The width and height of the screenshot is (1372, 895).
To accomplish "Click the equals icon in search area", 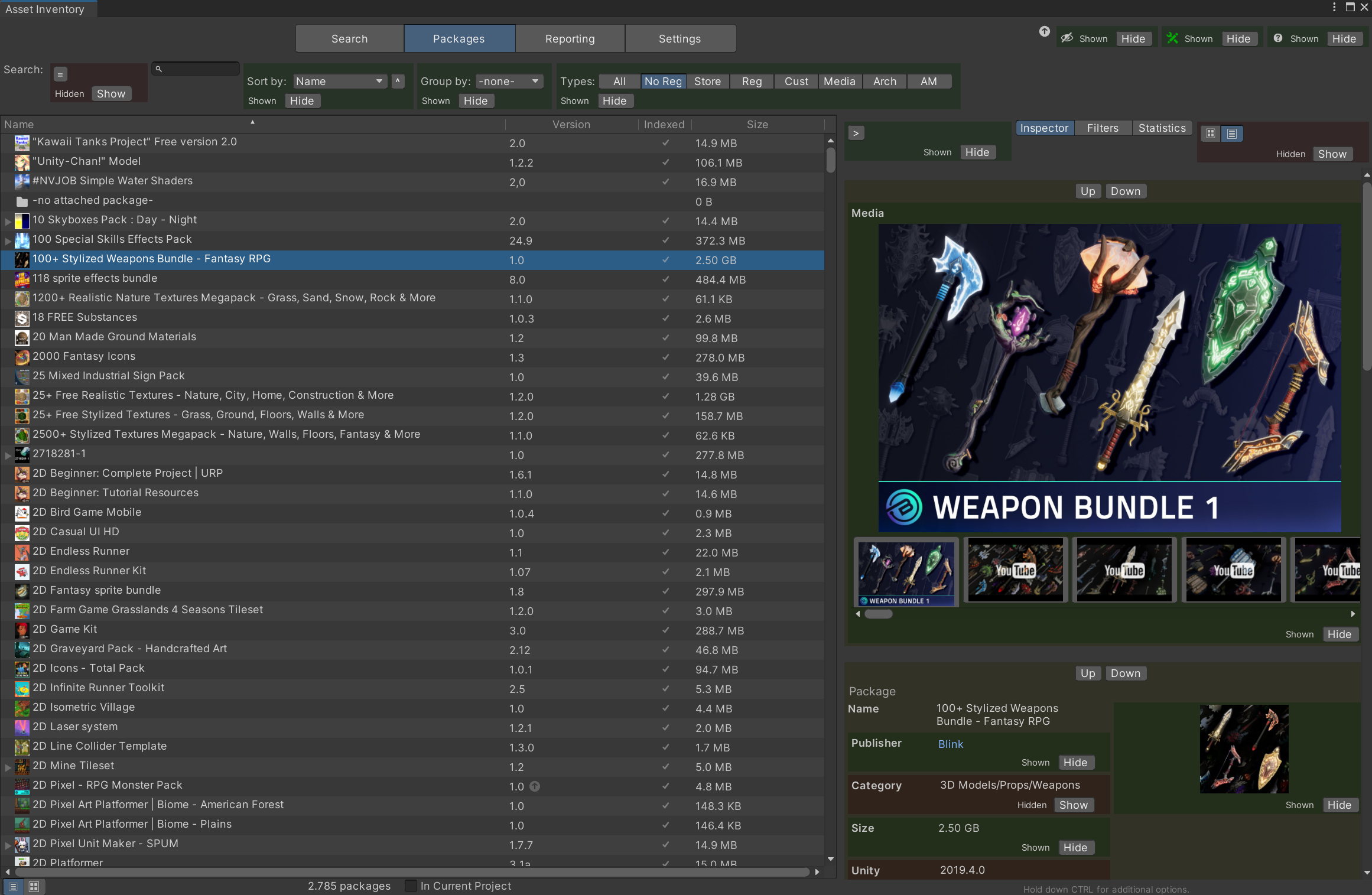I will click(60, 74).
